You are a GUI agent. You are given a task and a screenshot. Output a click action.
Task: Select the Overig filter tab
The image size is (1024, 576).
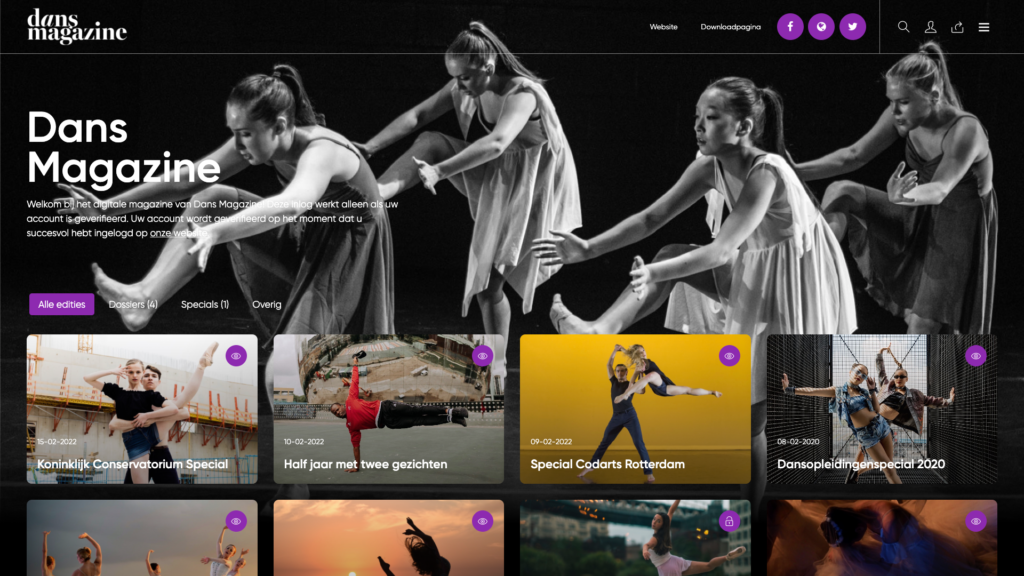(267, 304)
